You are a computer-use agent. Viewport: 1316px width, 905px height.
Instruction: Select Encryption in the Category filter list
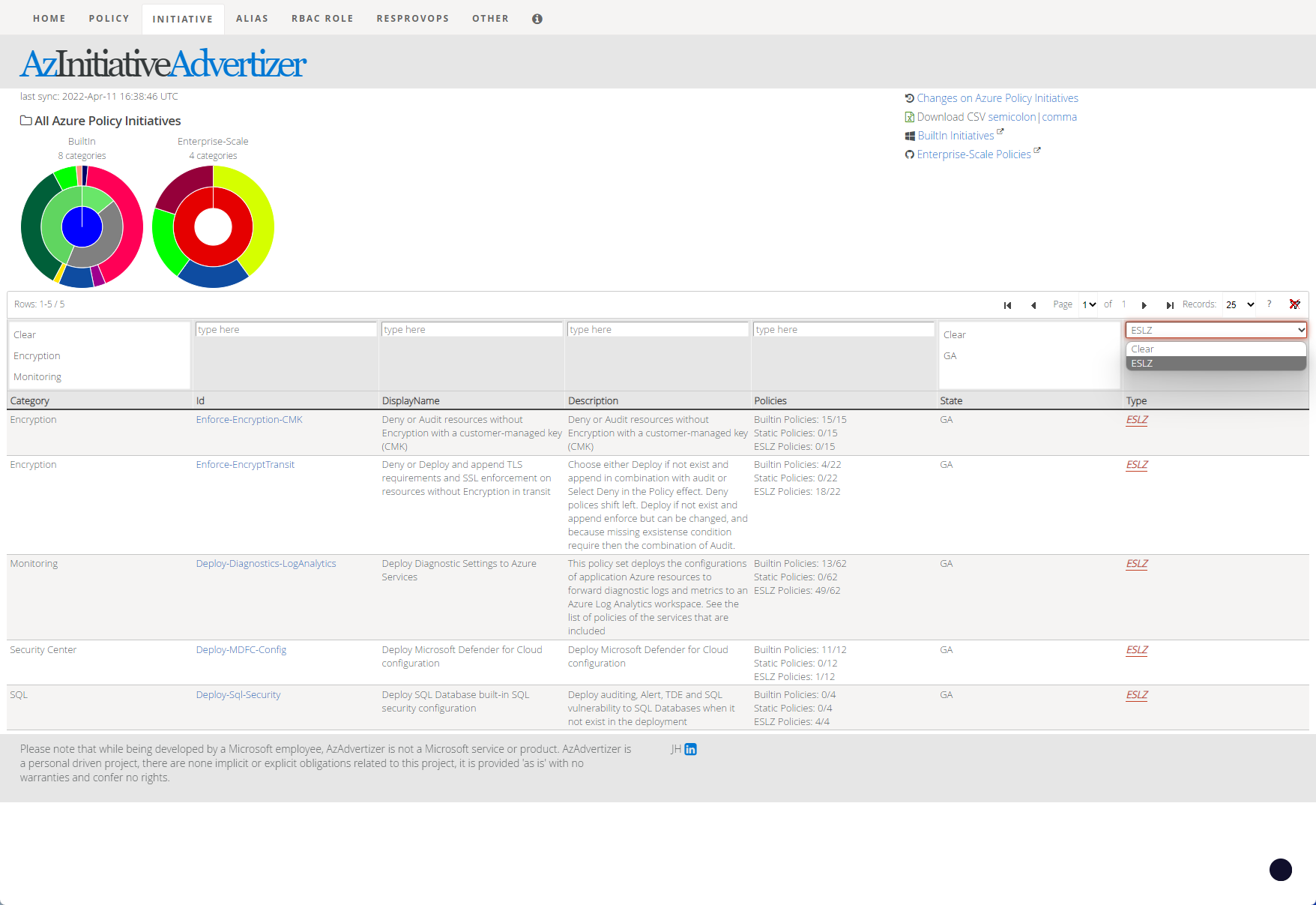point(36,355)
